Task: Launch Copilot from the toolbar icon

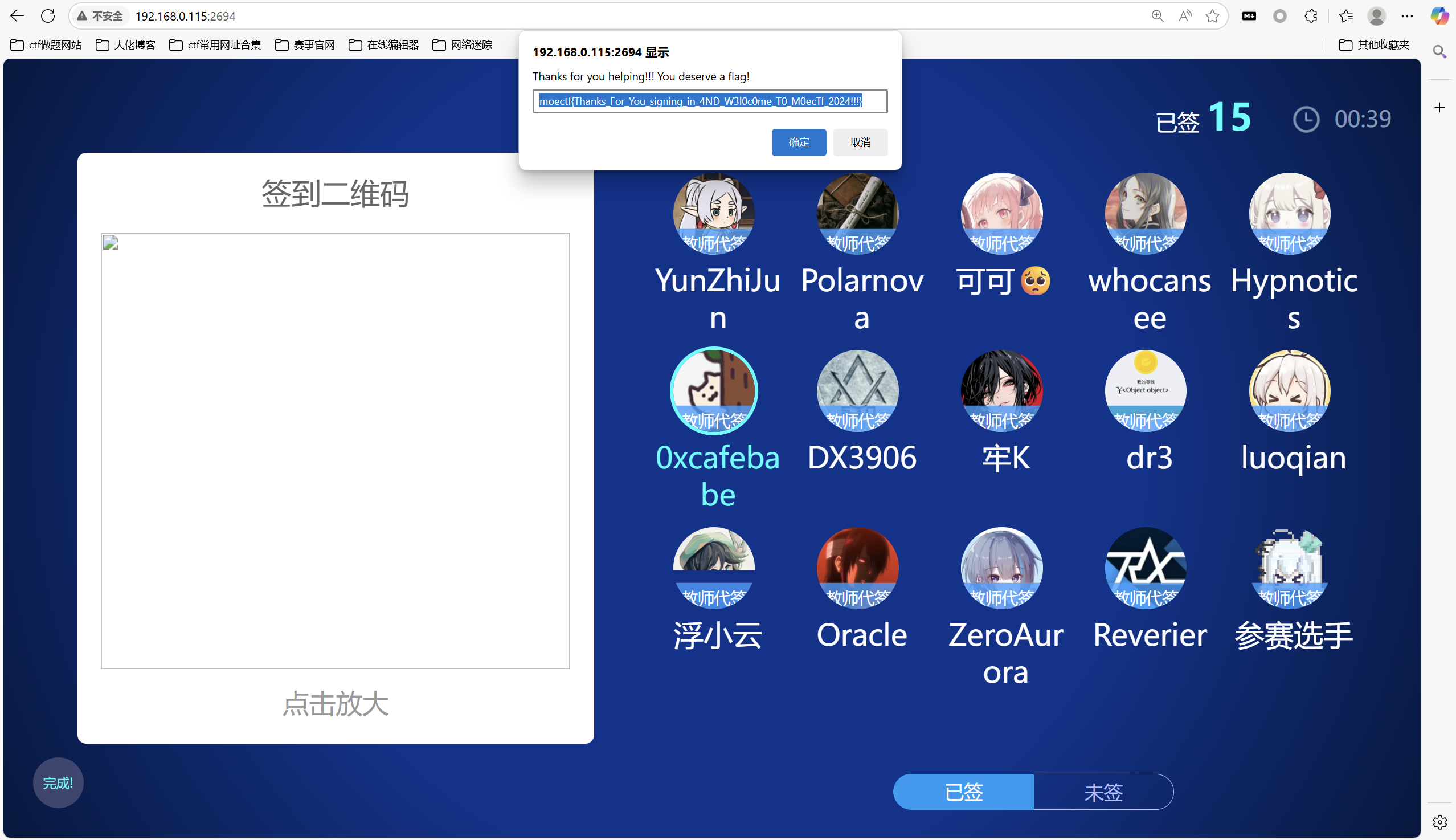Action: 1439,16
